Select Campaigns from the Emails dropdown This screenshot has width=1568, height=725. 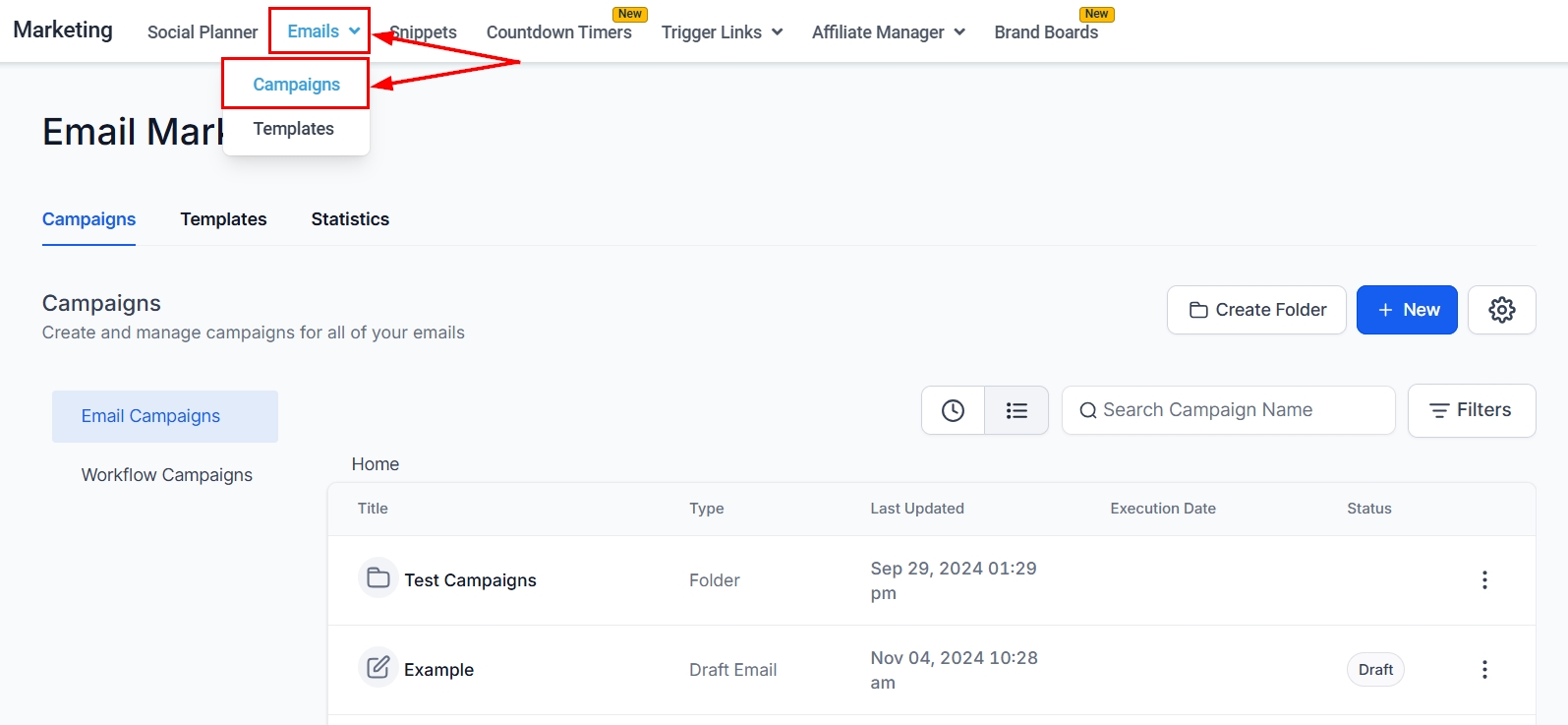[296, 85]
